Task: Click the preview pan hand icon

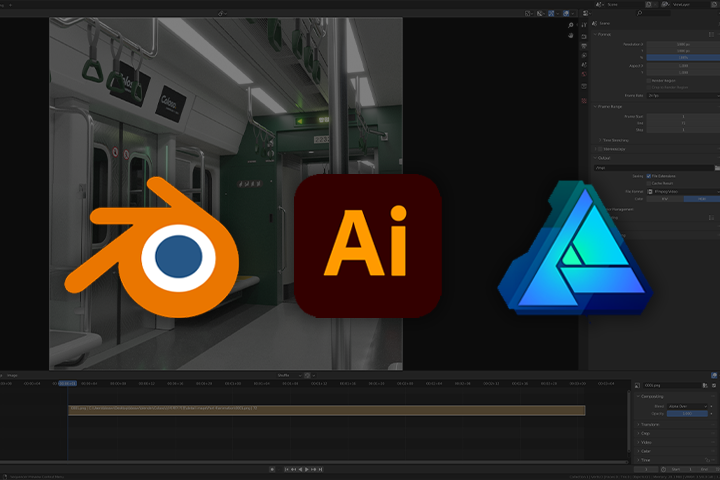Action: click(x=571, y=35)
